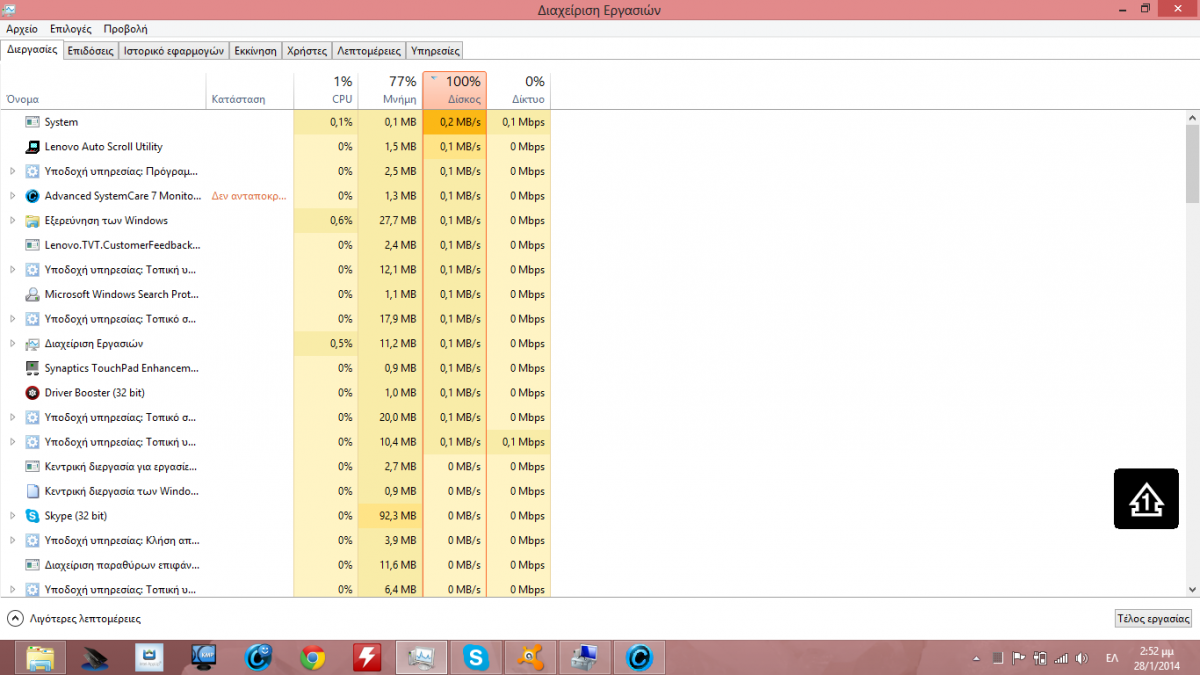
Task: Show hidden system tray icons
Action: pos(976,659)
